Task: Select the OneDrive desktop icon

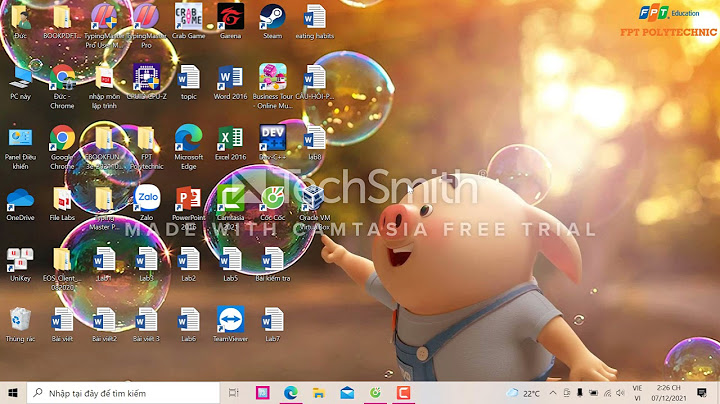Action: point(20,203)
